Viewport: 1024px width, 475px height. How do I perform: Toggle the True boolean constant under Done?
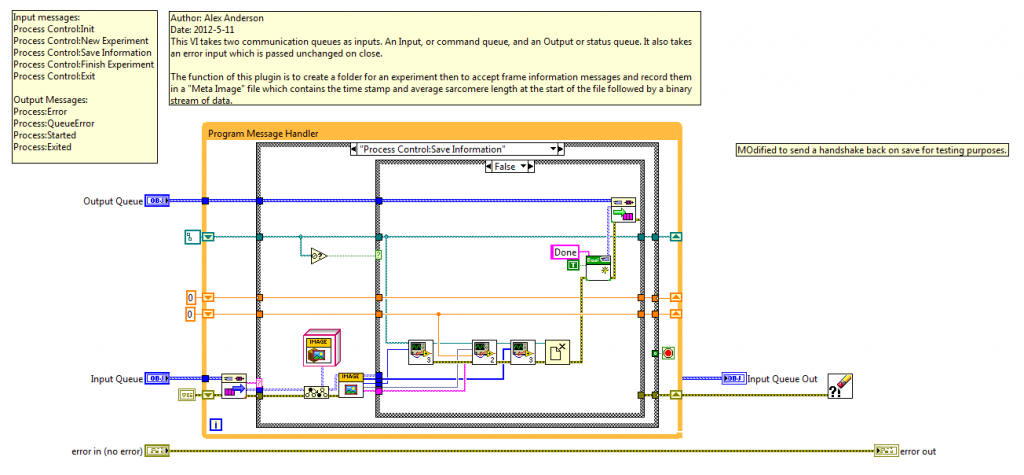click(573, 266)
